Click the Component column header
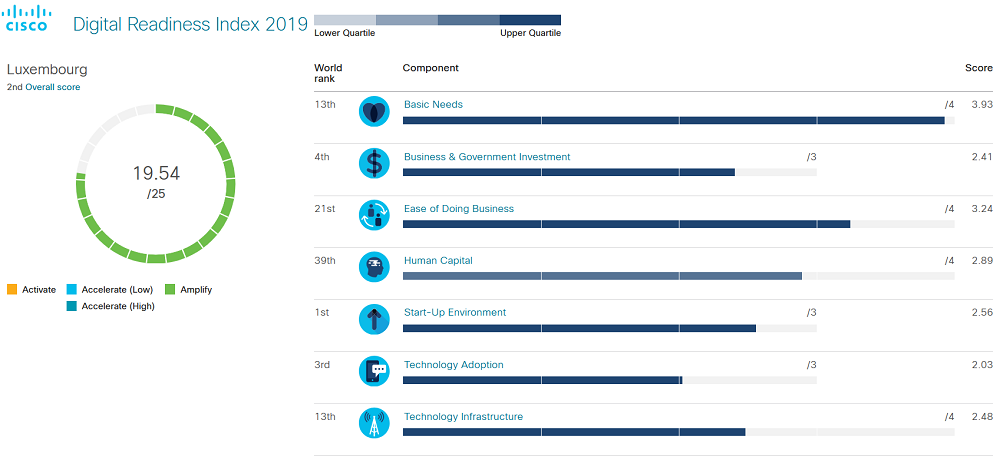Viewport: 1000px width, 460px height. point(430,68)
